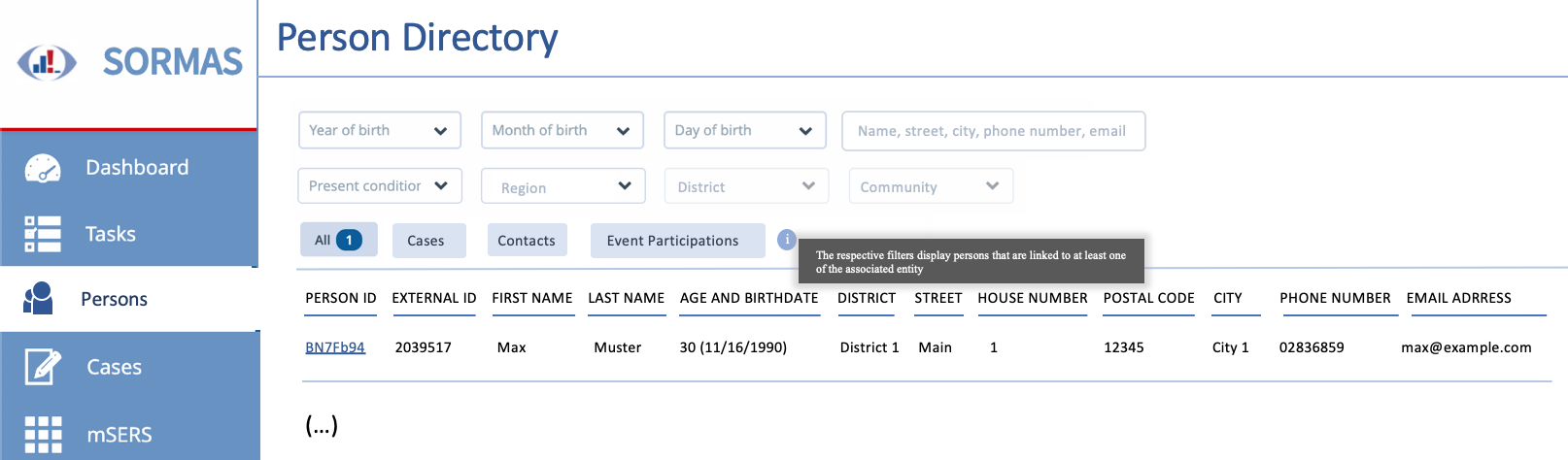1568x460 pixels.
Task: Click the name, street, city search field
Action: (993, 131)
